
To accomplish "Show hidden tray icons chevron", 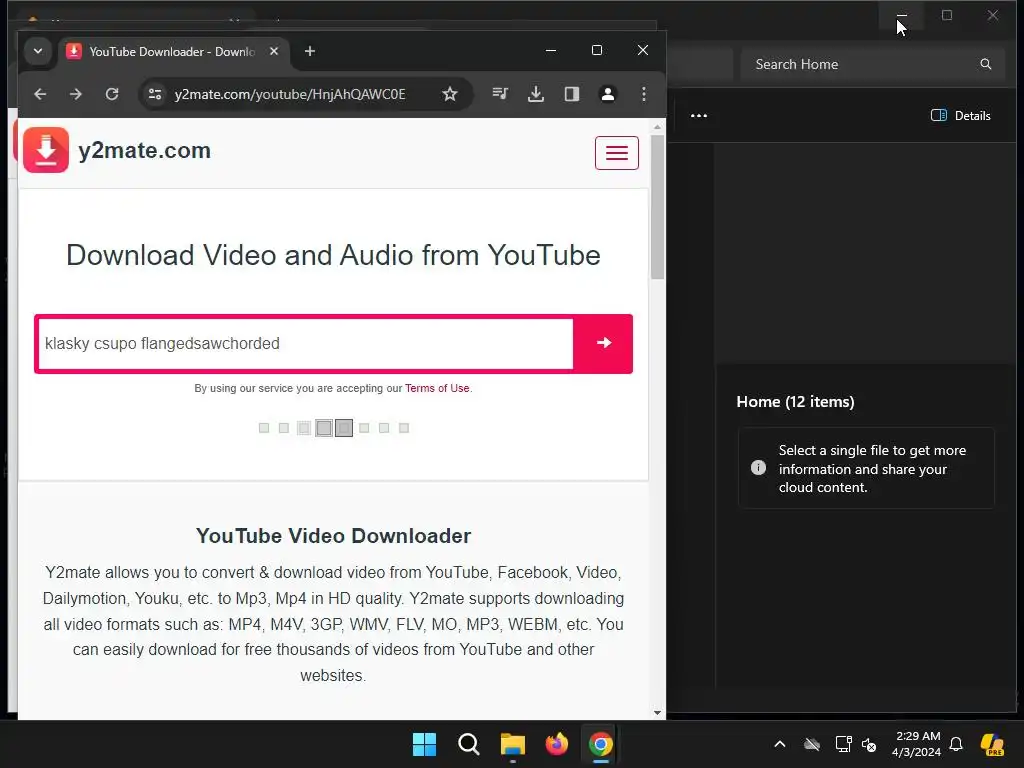I will (780, 744).
